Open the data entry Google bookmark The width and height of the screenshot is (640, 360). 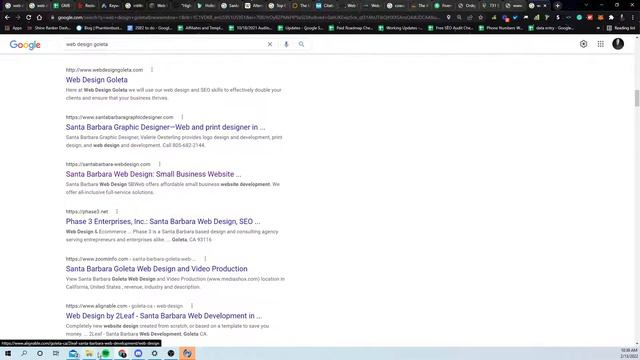[x=551, y=28]
